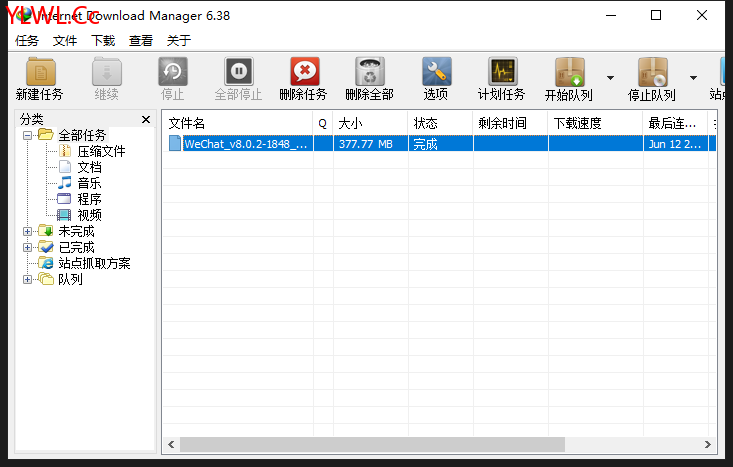Select the 视频 category
The height and width of the screenshot is (467, 733).
[89, 215]
